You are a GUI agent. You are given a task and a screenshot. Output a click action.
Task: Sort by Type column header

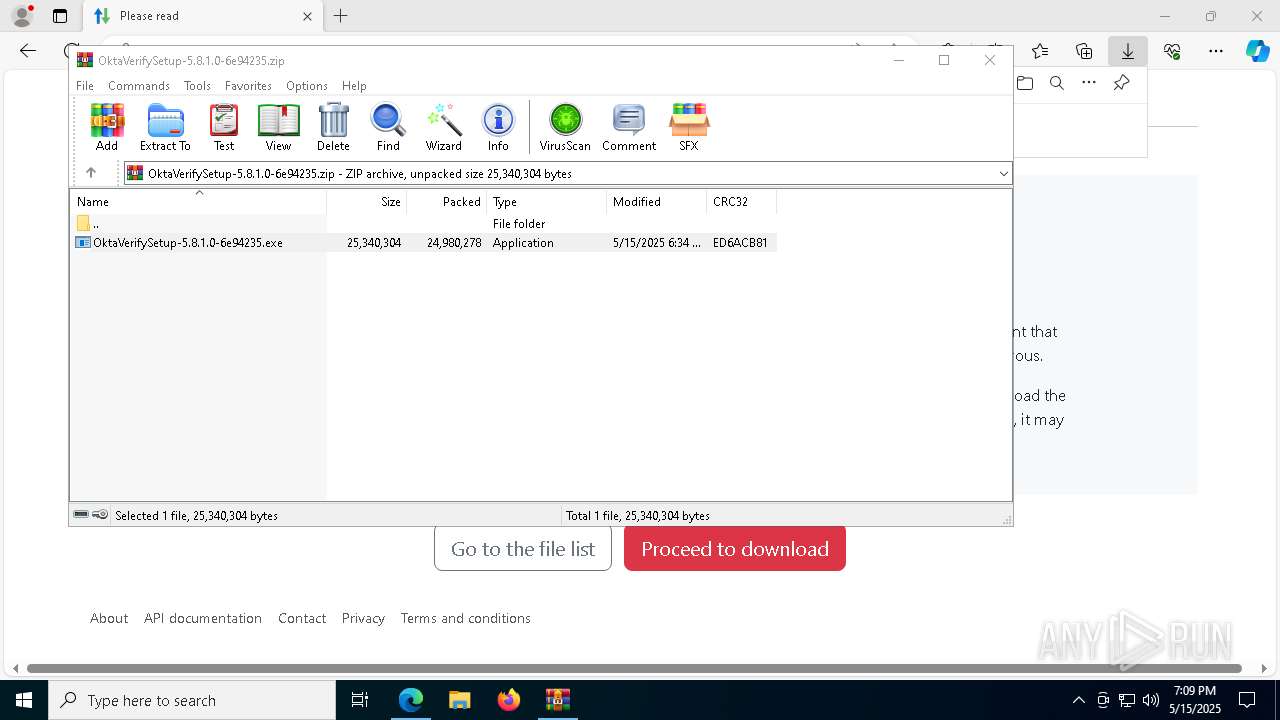pyautogui.click(x=547, y=202)
